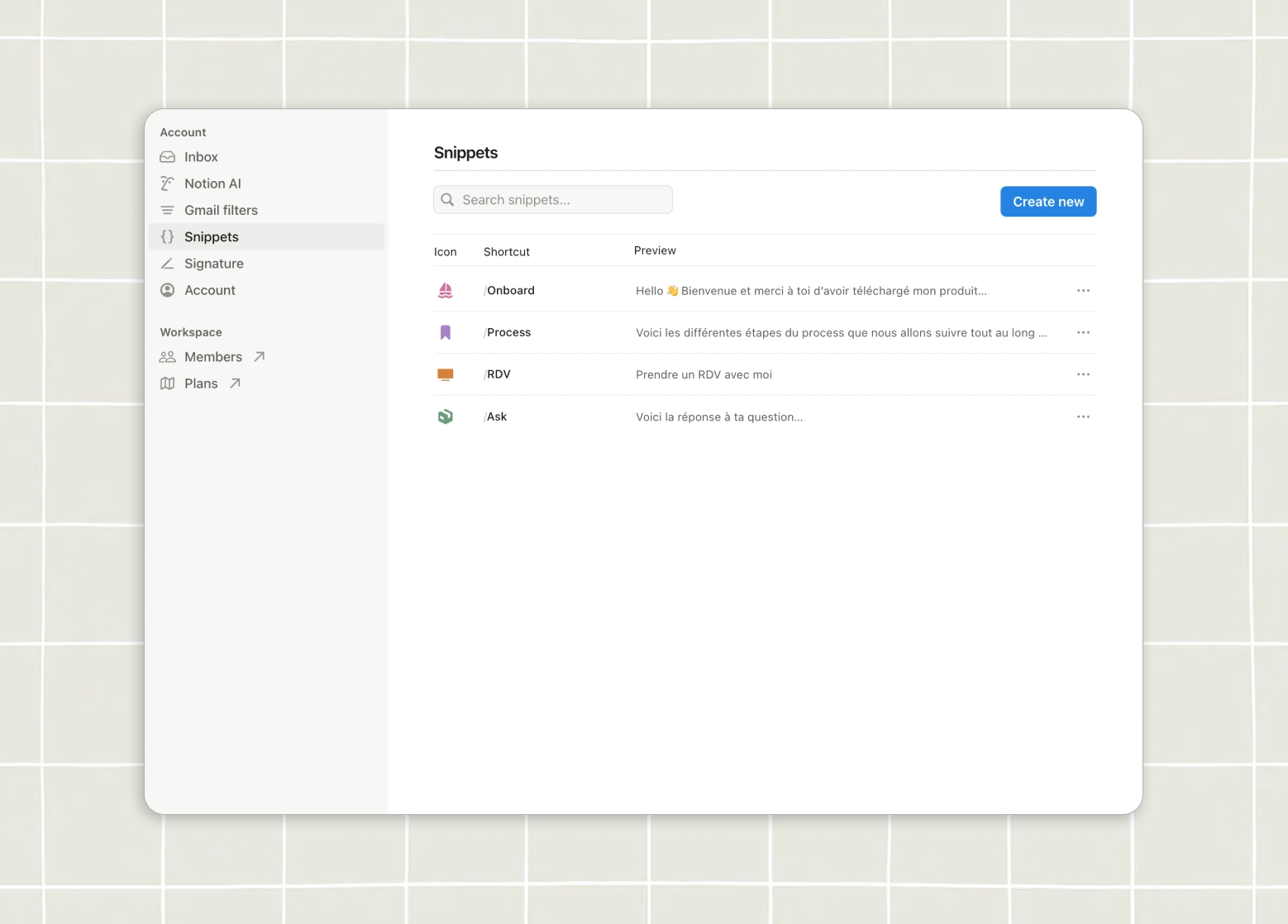The image size is (1288, 924).
Task: Click the Inbox tray icon
Action: 167,156
